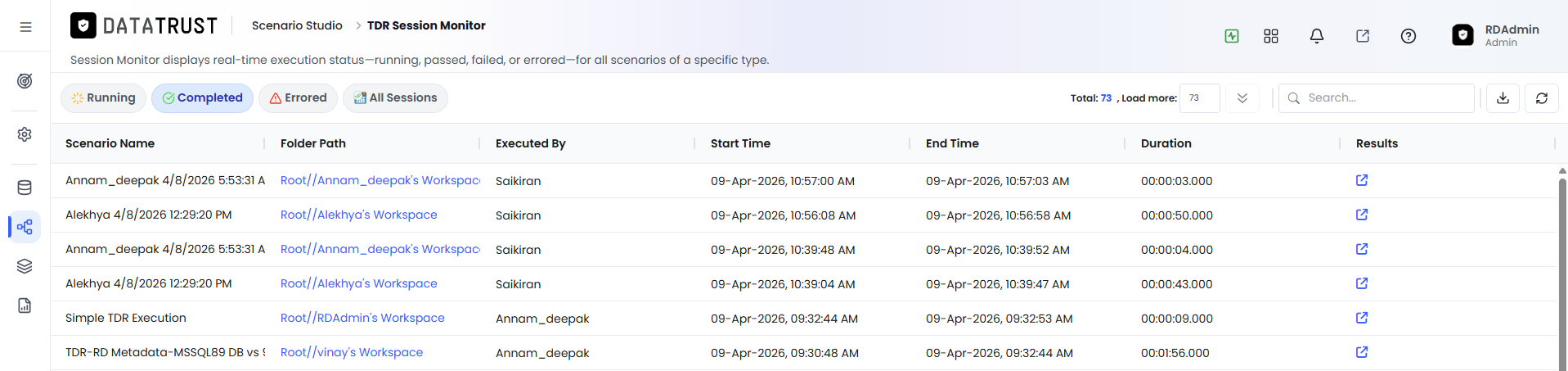Click the external link icon in header

[x=1363, y=36]
